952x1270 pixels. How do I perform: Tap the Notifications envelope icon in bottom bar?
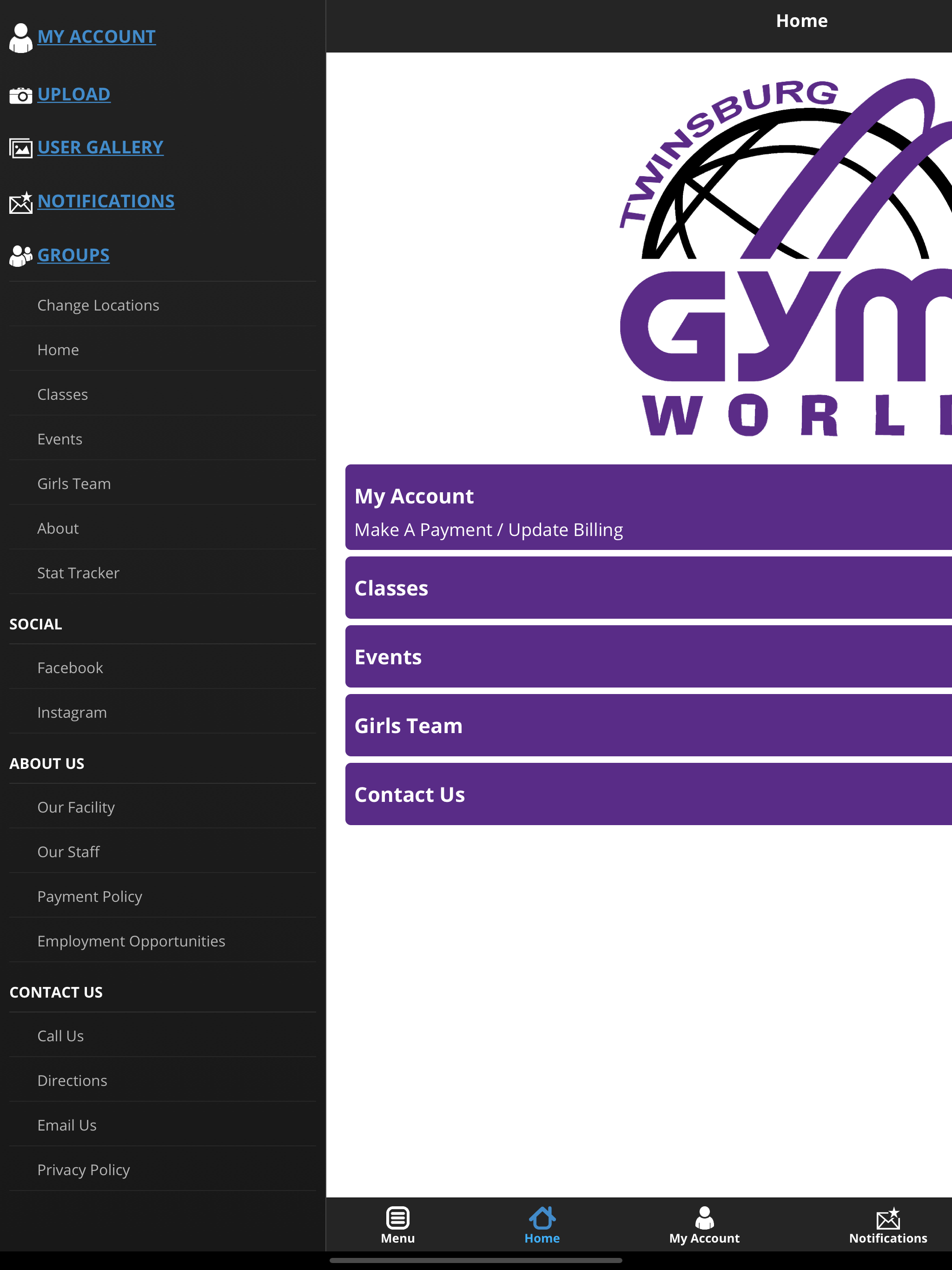click(888, 1218)
